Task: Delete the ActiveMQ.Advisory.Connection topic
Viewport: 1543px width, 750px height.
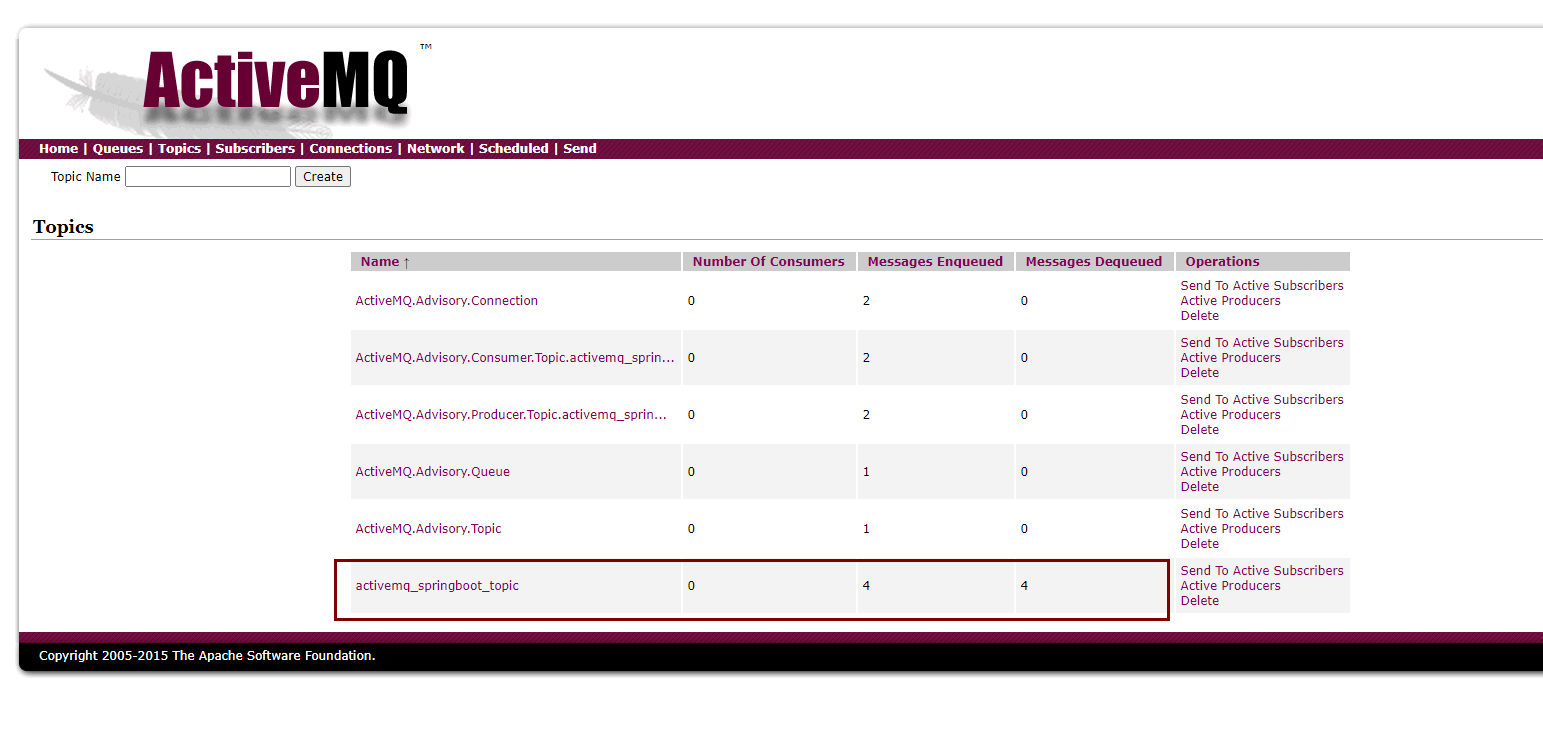Action: tap(1199, 316)
